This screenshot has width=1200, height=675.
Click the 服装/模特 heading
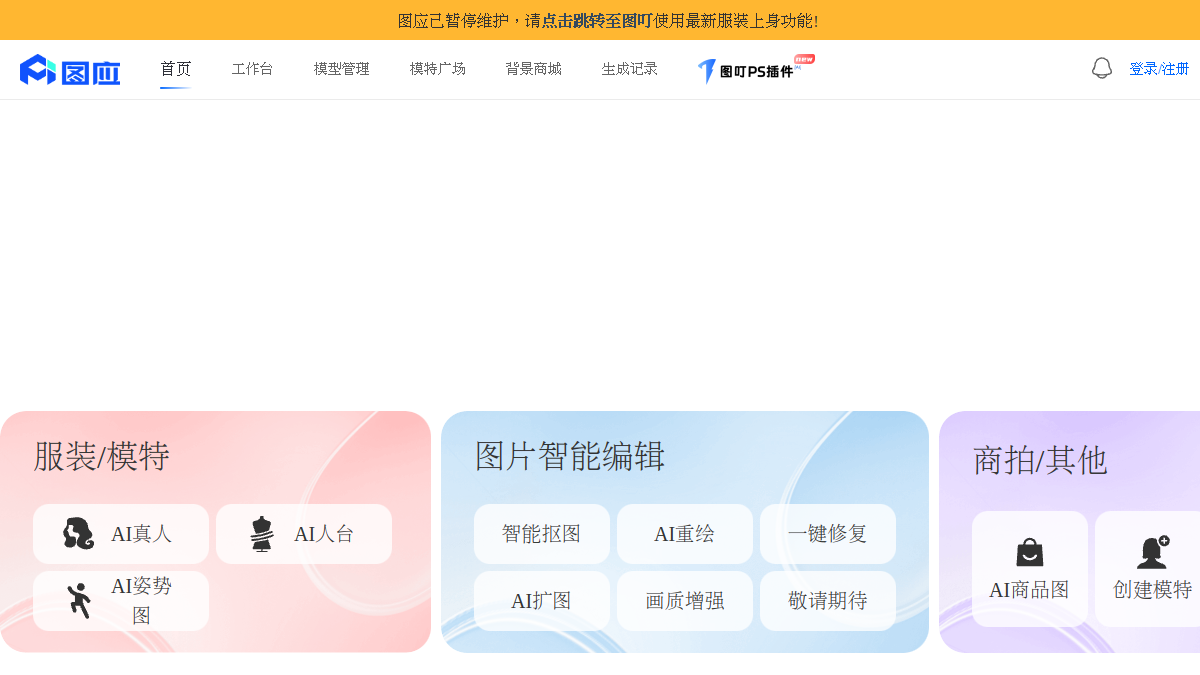tap(101, 456)
